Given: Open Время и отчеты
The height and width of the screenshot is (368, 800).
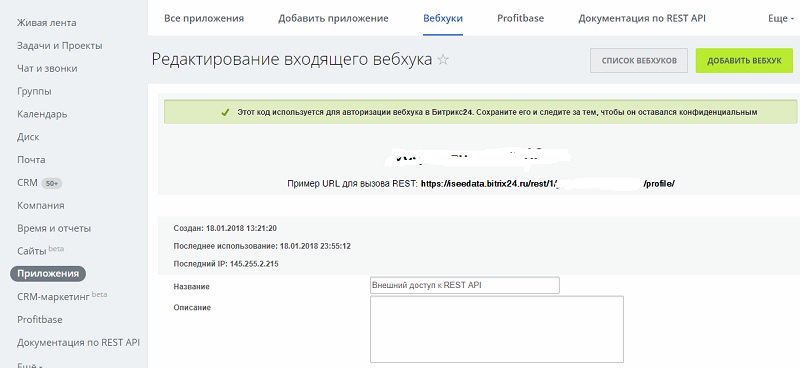Looking at the screenshot, I should (x=54, y=229).
